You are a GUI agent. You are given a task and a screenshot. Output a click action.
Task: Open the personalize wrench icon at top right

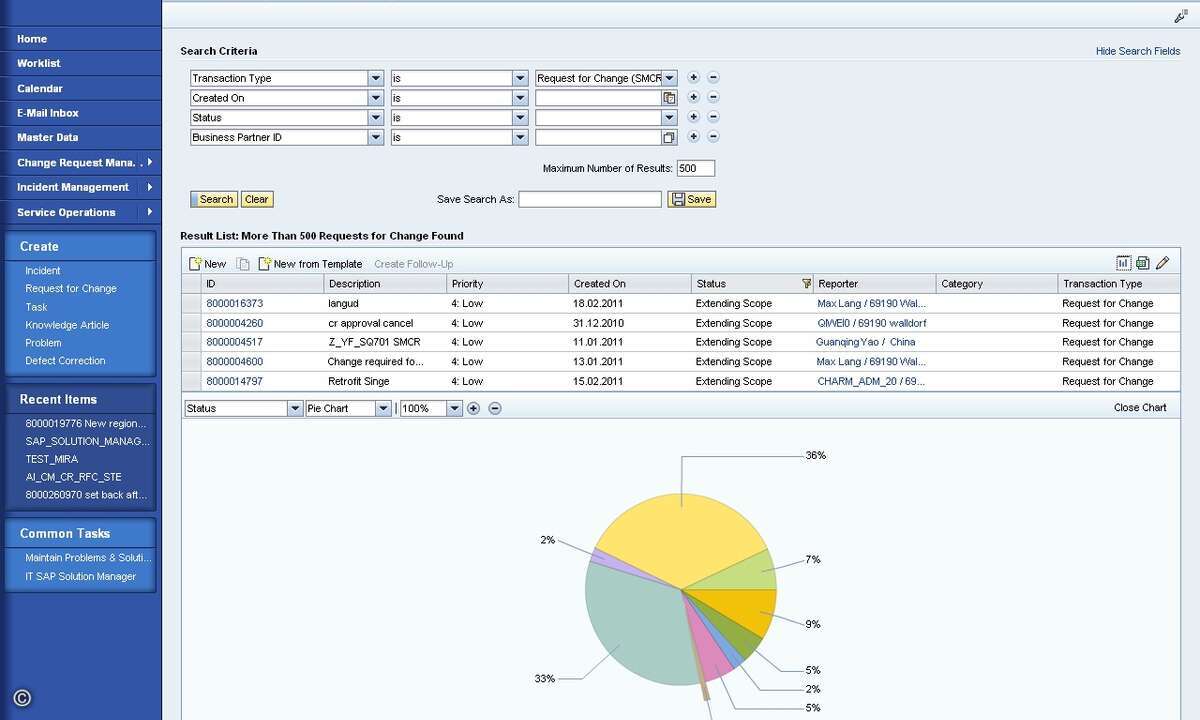[x=1180, y=16]
